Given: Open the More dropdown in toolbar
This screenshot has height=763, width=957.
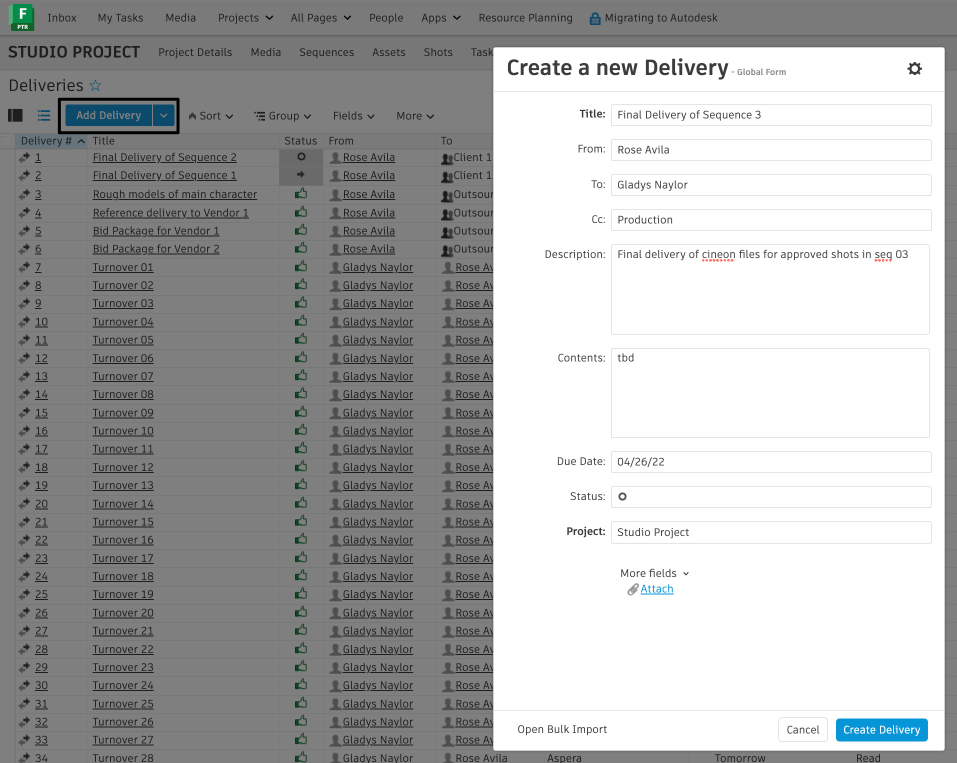Looking at the screenshot, I should [415, 116].
